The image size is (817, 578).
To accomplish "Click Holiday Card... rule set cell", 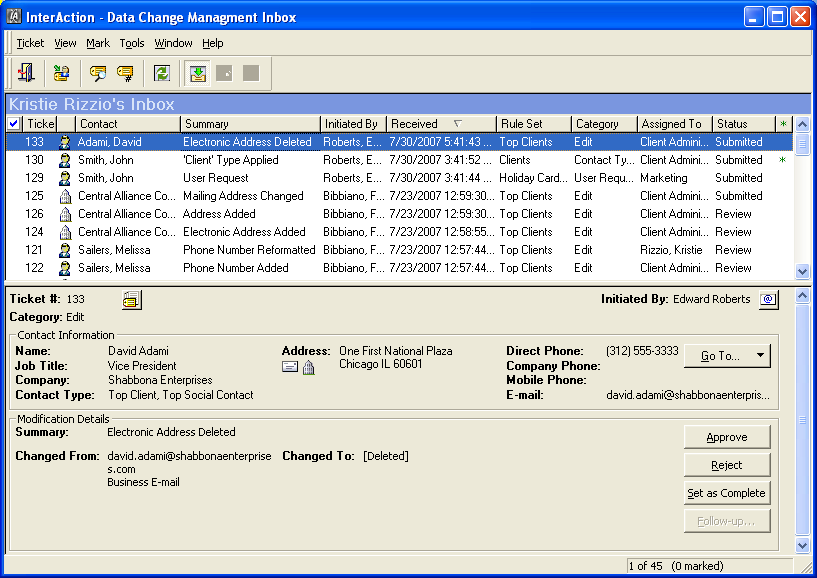I will [533, 178].
